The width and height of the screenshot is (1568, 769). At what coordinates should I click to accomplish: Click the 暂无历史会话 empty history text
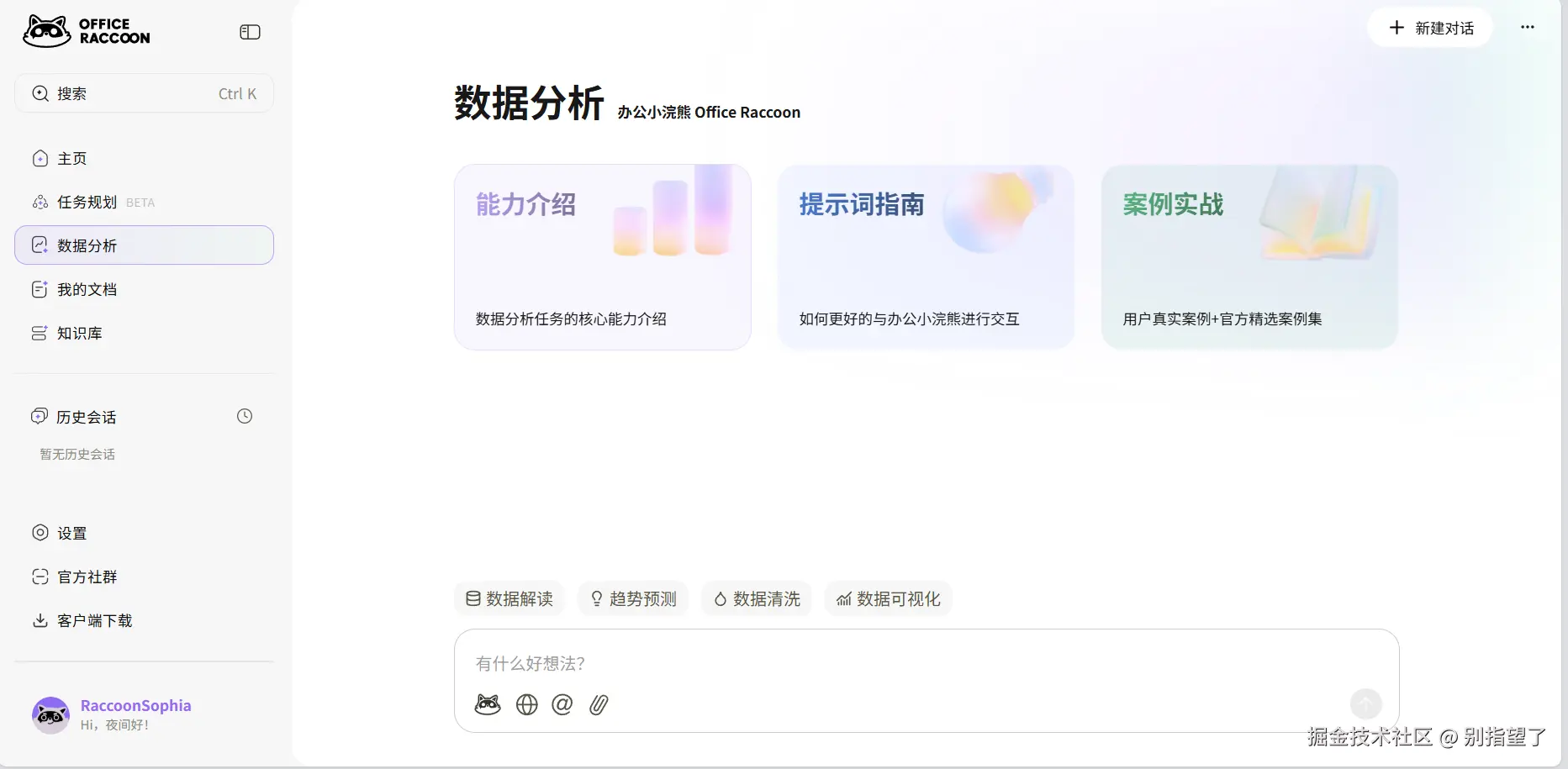(x=77, y=455)
